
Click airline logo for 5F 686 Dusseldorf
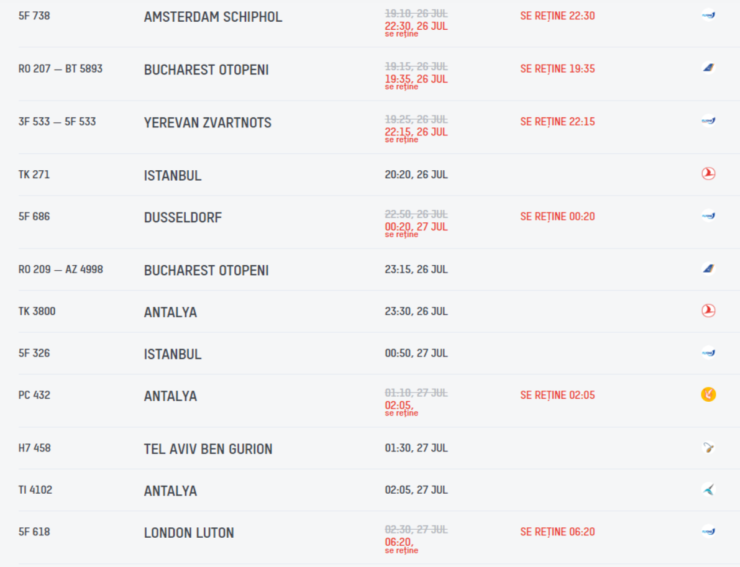[708, 216]
